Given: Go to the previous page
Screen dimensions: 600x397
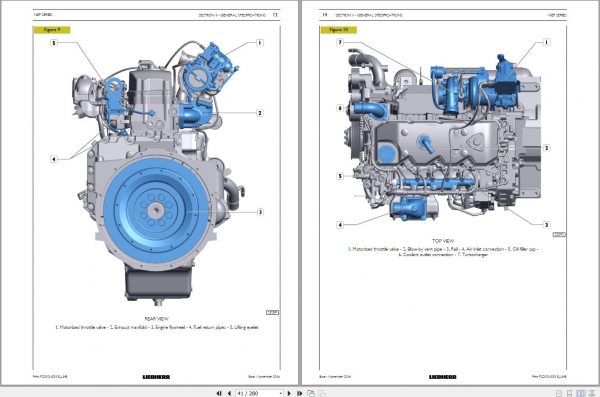Looking at the screenshot, I should click(x=229, y=393).
